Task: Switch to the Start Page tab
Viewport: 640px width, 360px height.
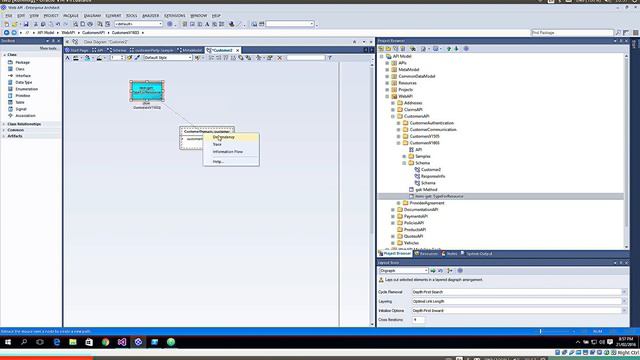Action: pos(77,50)
